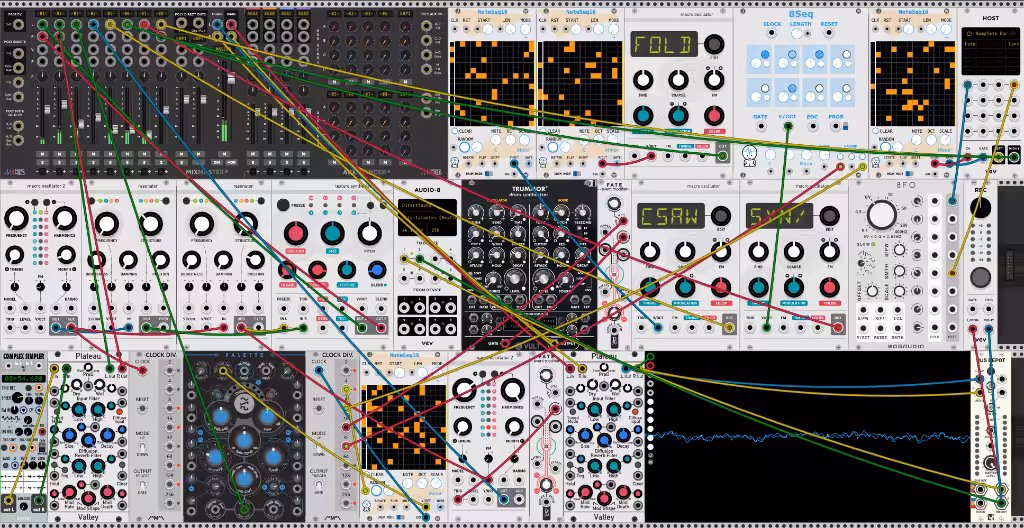The height and width of the screenshot is (528, 1024).
Task: Click the 8Seq CLOCK input jack
Action: 773,33
